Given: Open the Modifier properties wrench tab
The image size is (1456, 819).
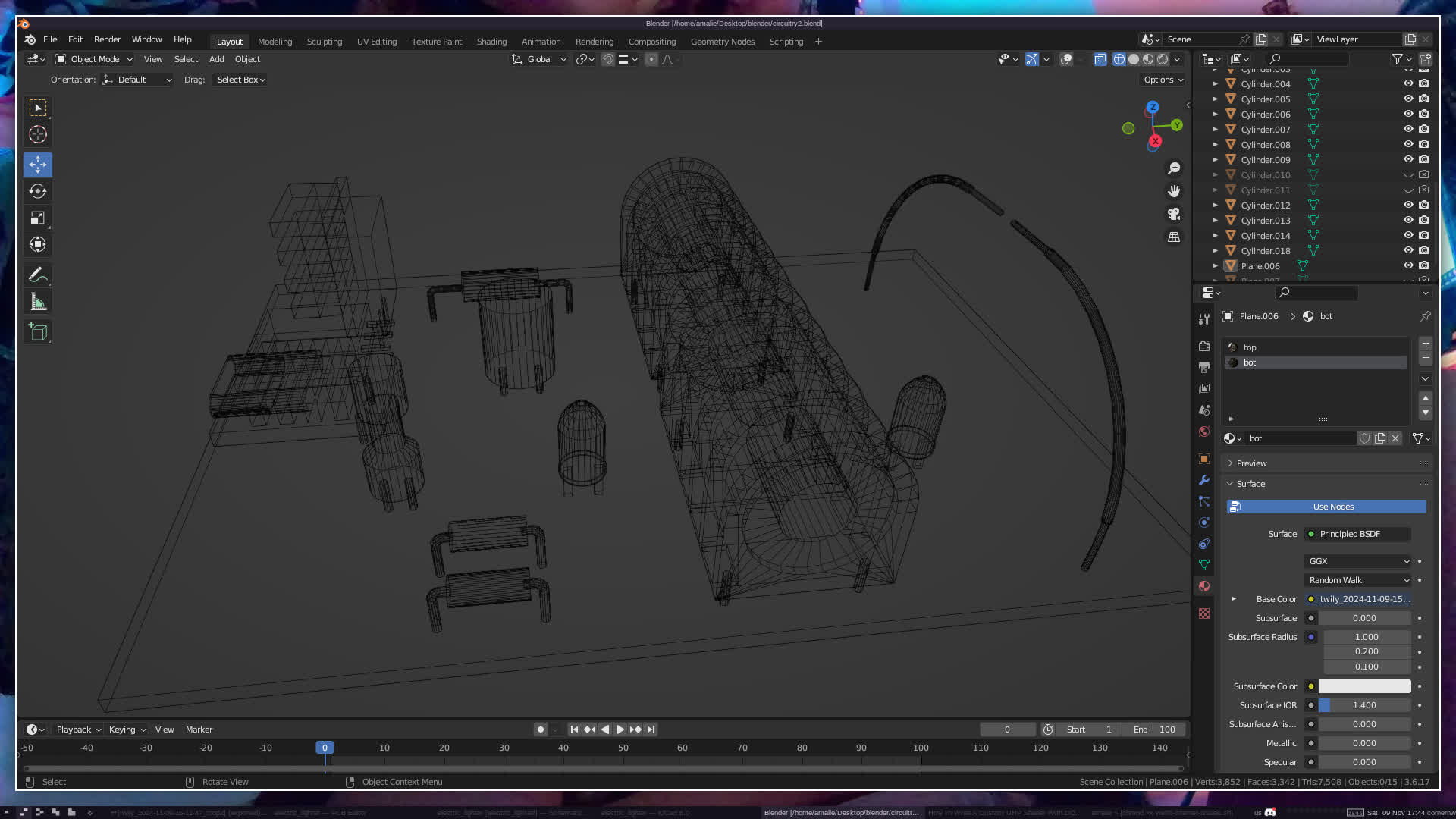Looking at the screenshot, I should [x=1204, y=480].
